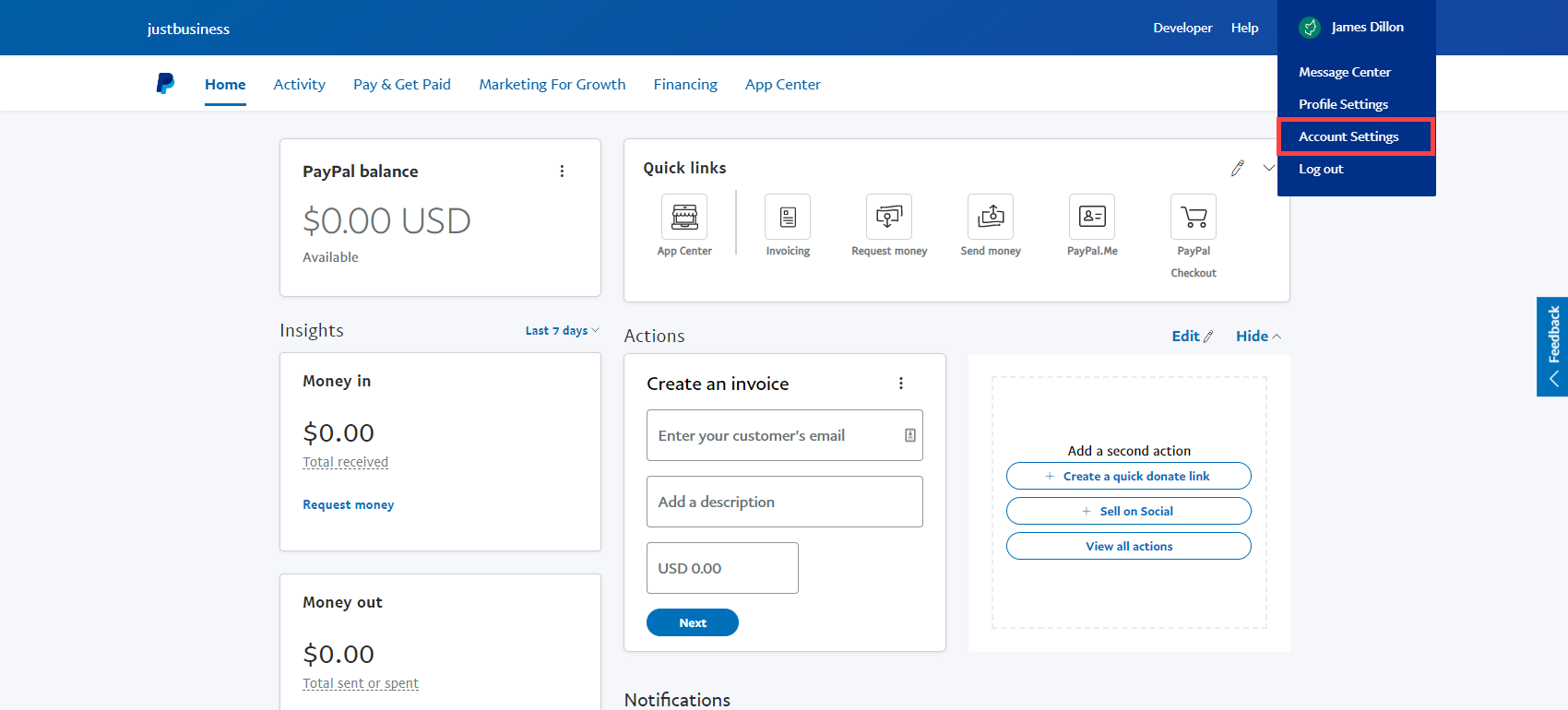Open PayPal balance three-dot options menu
This screenshot has height=710, width=1568.
(562, 172)
